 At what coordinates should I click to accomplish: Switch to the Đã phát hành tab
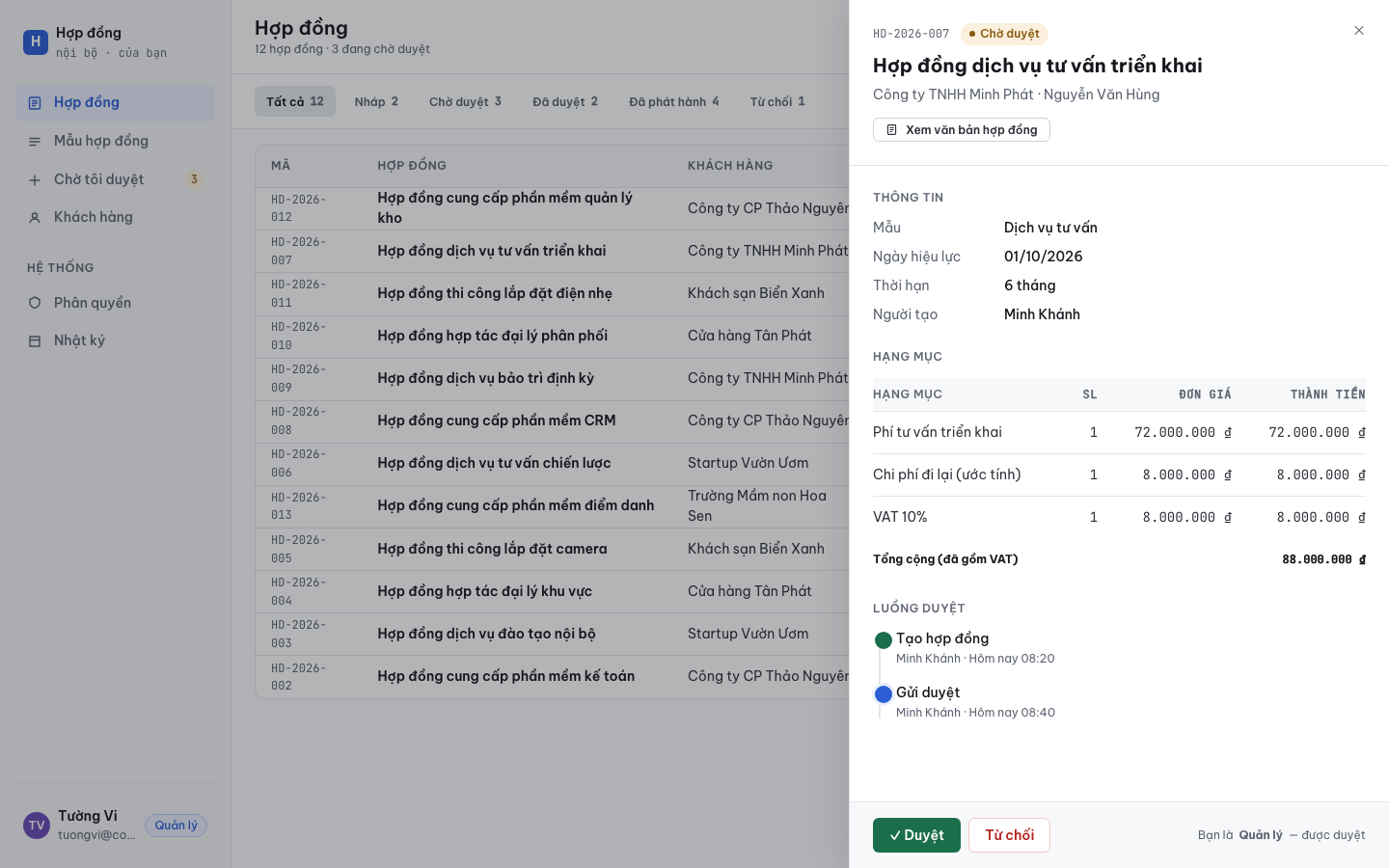(x=674, y=101)
